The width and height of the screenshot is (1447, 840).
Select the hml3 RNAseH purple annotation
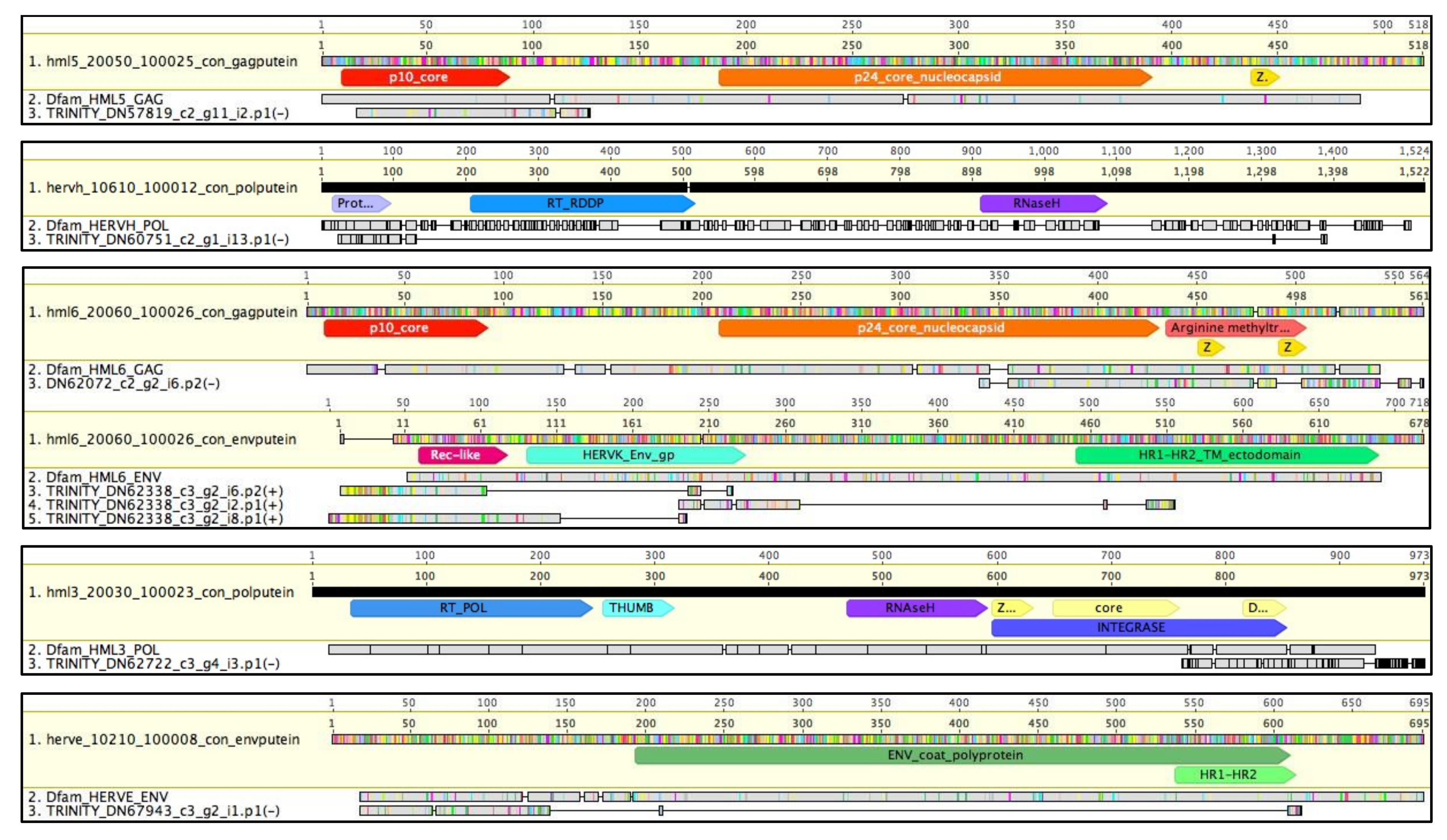coord(916,608)
